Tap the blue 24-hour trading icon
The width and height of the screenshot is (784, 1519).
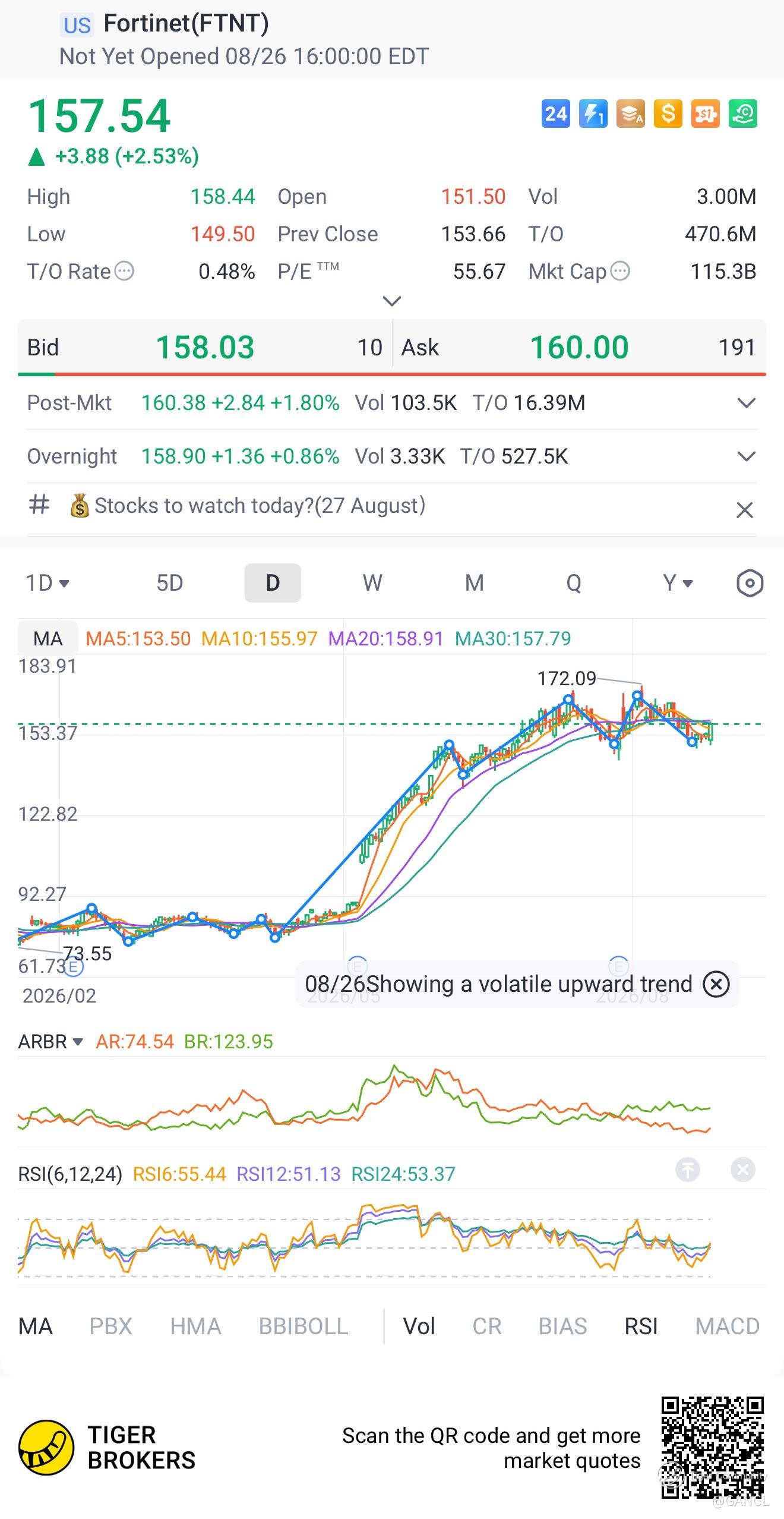[x=555, y=114]
